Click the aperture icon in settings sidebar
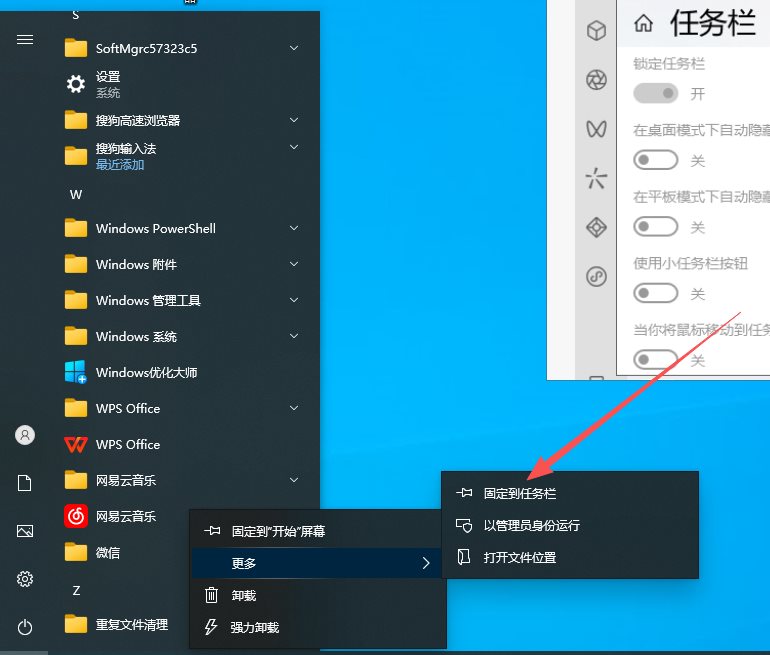The image size is (770, 655). click(596, 80)
